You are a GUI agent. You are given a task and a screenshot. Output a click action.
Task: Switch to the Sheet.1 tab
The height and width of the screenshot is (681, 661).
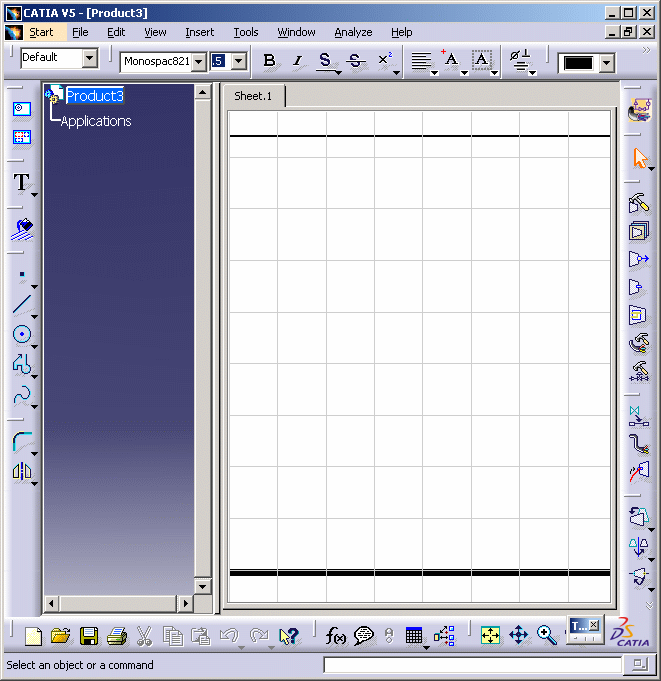tap(253, 96)
